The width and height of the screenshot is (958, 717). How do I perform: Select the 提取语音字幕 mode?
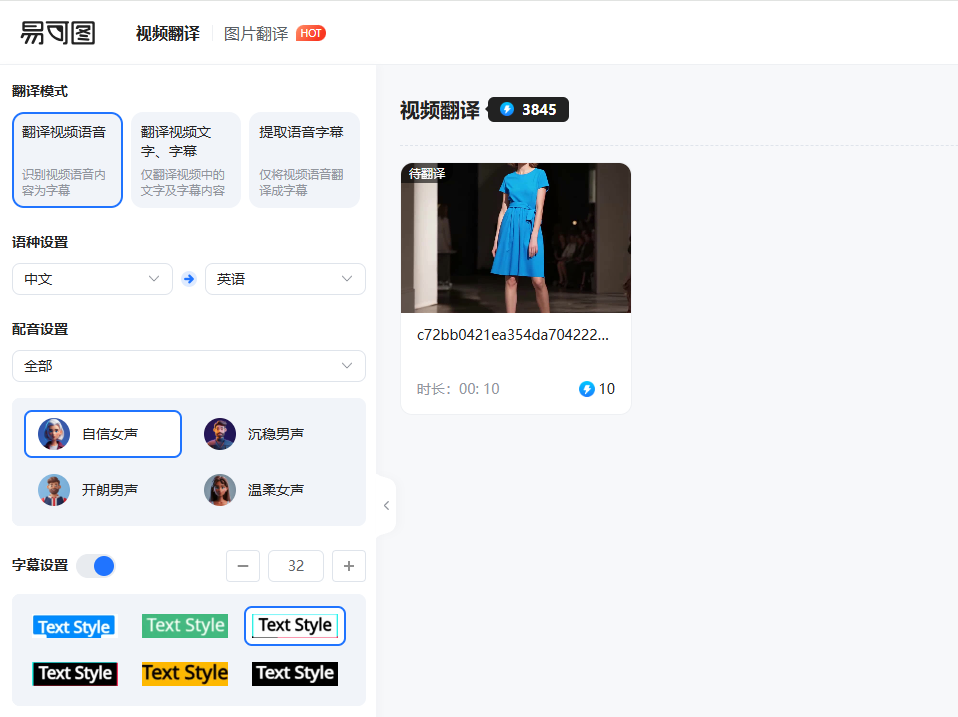click(x=304, y=160)
